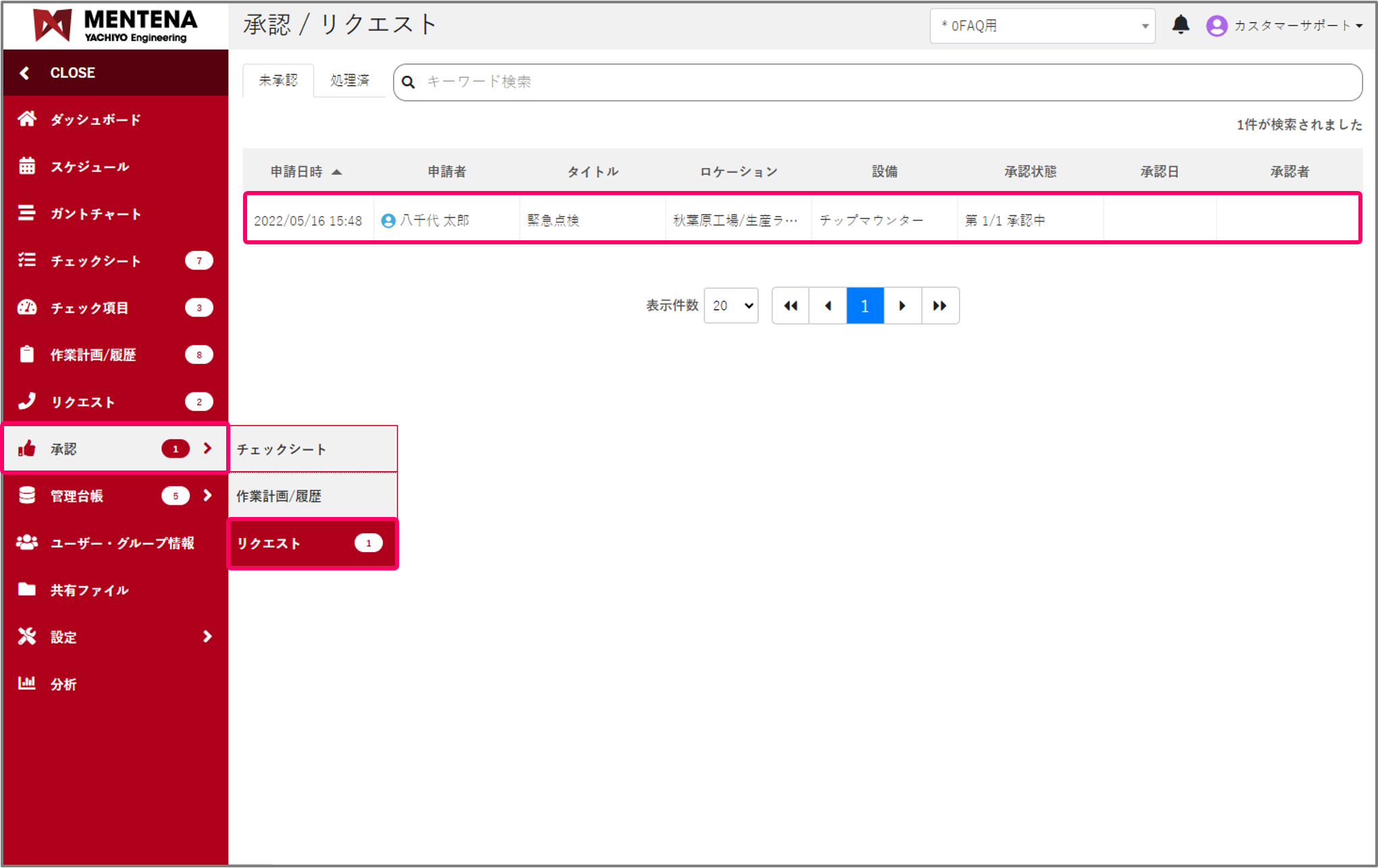Click the 共有ファイル folder icon
The width and height of the screenshot is (1378, 868).
[x=27, y=590]
